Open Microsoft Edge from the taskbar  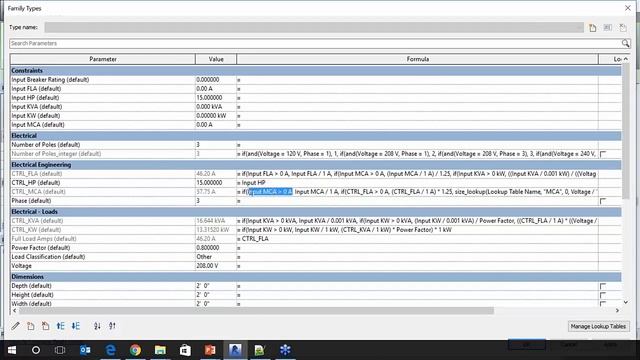[110, 350]
